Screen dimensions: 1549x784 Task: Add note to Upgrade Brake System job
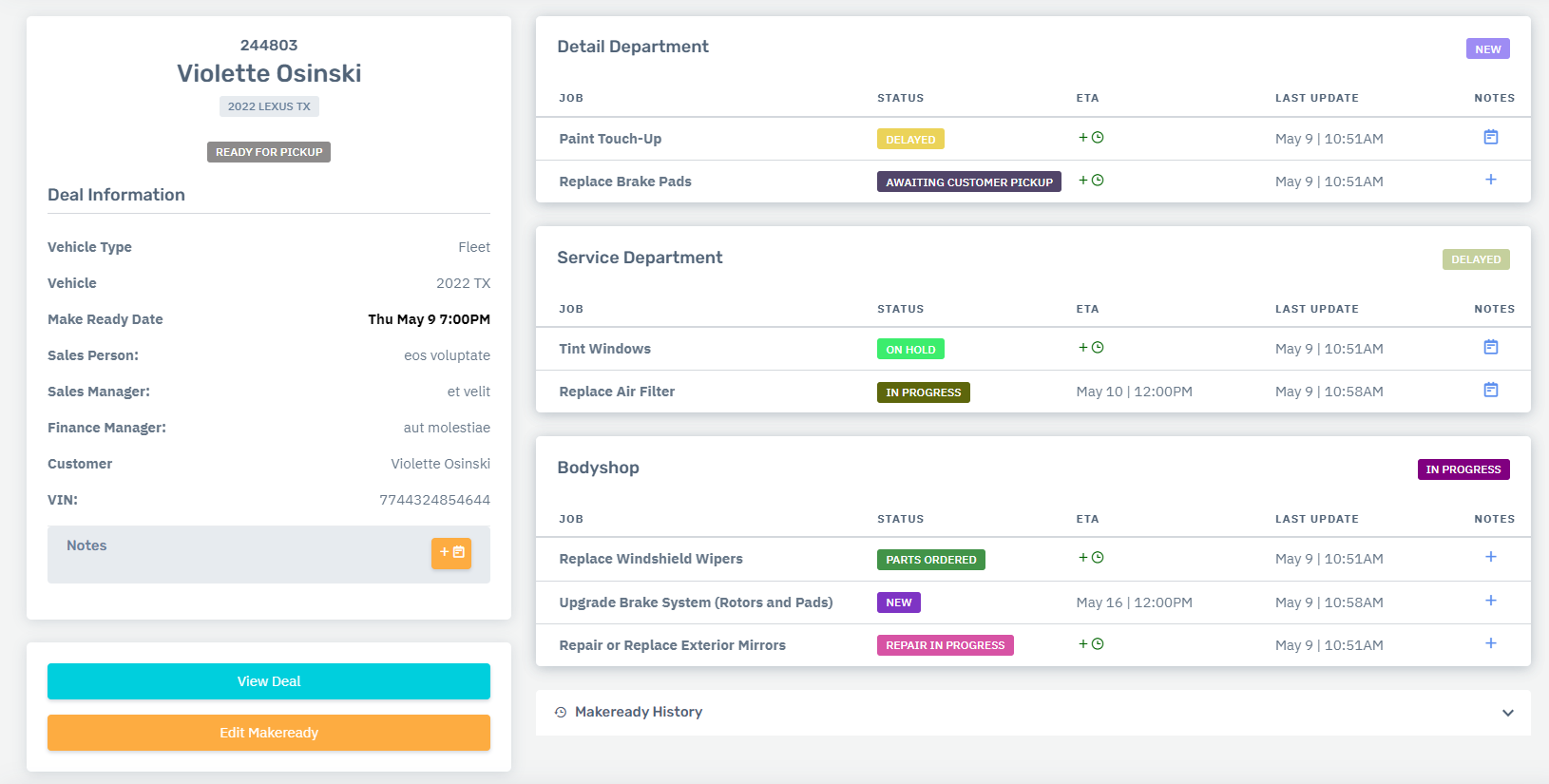pos(1490,602)
